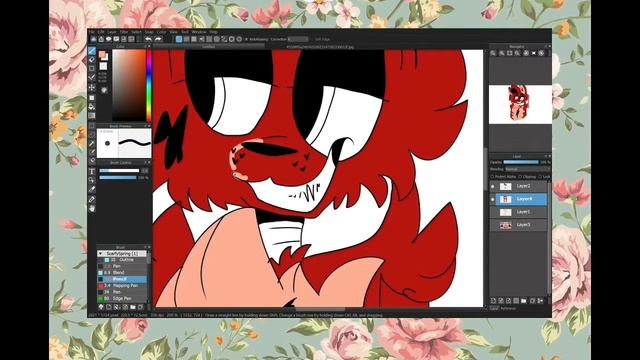Image resolution: width=640 pixels, height=360 pixels.
Task: Select the Blend brush in the brush list
Action: (x=122, y=272)
